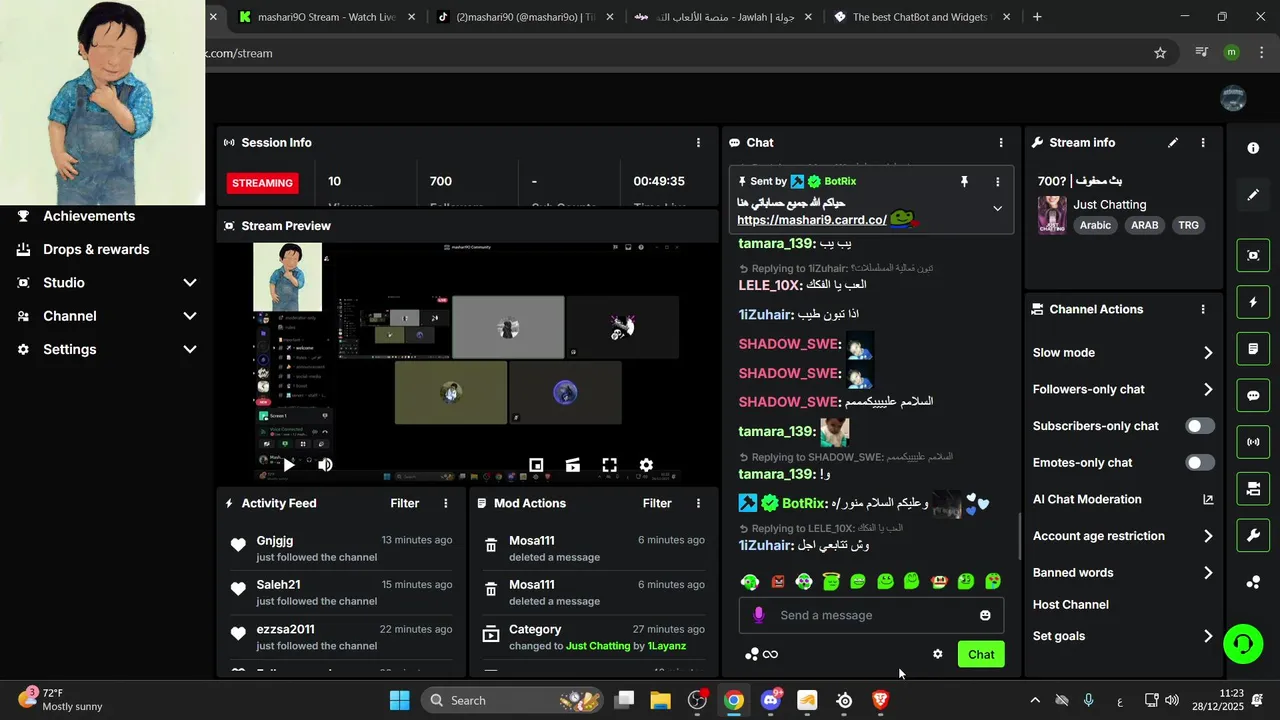Click the chat panel scrollbar
1280x720 pixels.
[x=1019, y=537]
